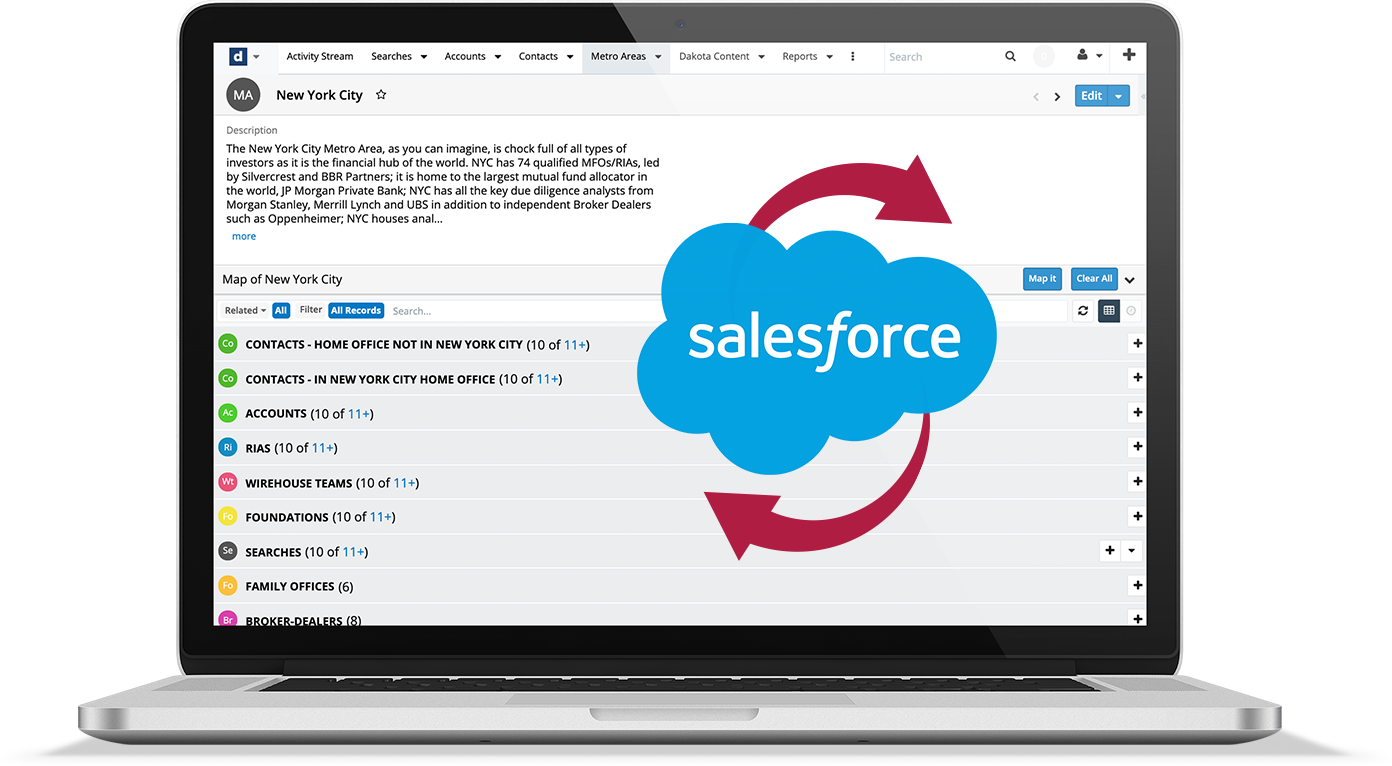
Task: Collapse the Map of New York City panel
Action: (x=1130, y=280)
